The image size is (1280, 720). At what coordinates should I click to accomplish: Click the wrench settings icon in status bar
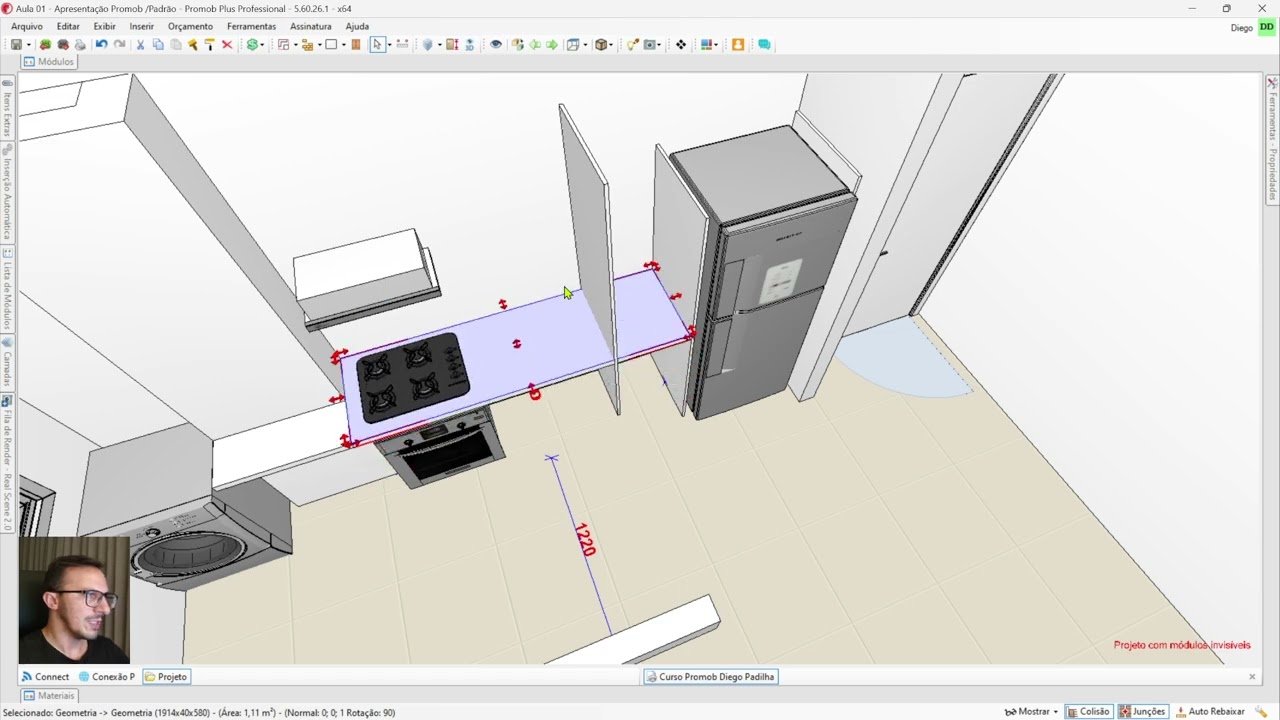coord(1260,711)
